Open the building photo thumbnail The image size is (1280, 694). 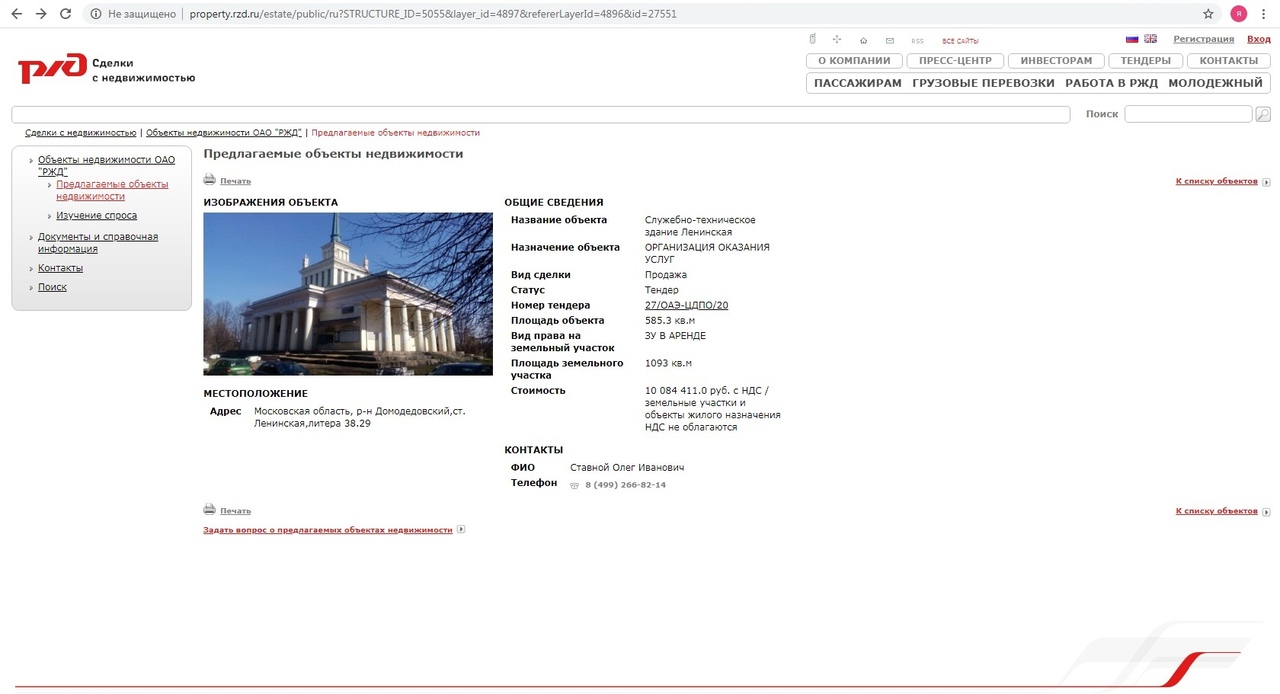pos(348,294)
